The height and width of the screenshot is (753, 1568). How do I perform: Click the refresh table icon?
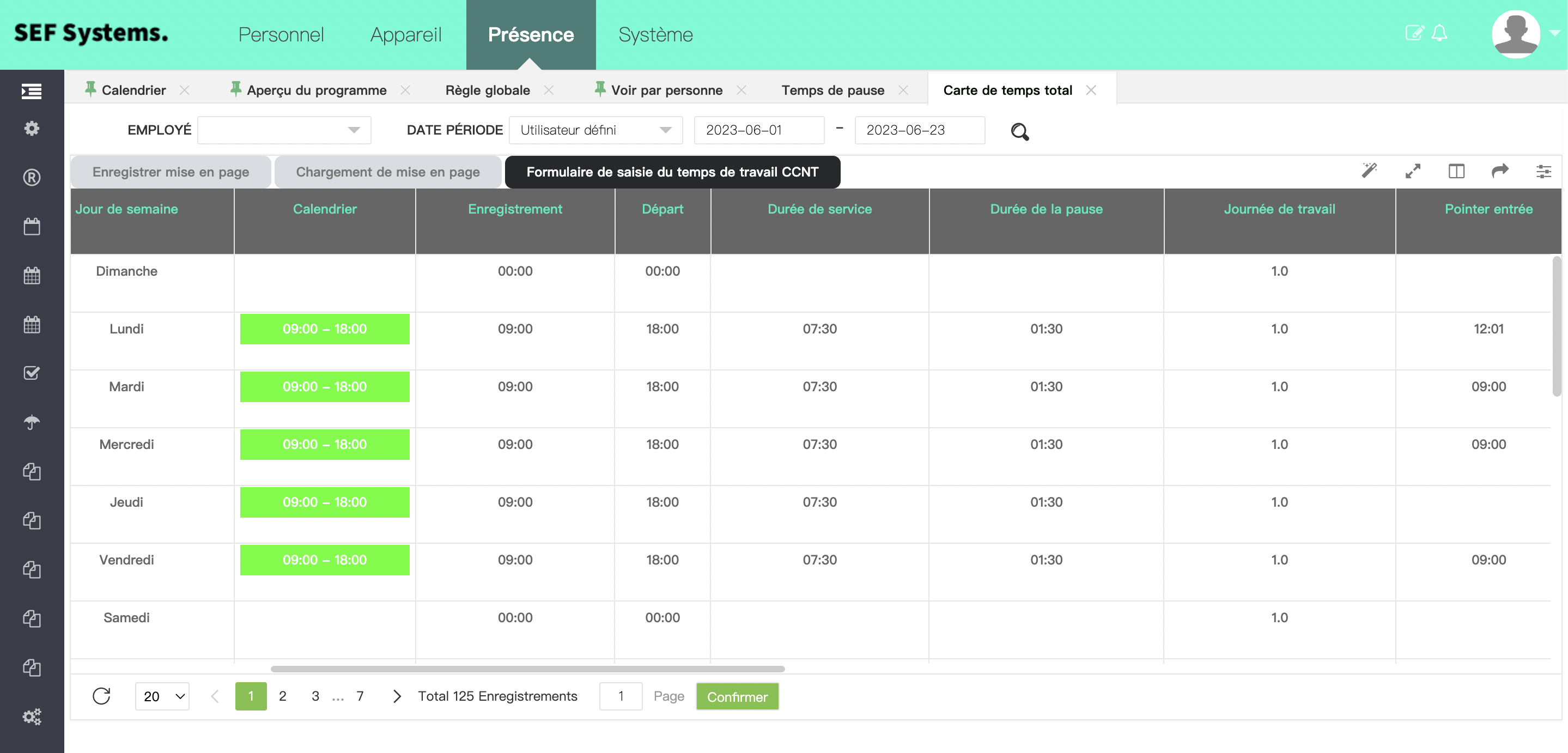pos(102,696)
